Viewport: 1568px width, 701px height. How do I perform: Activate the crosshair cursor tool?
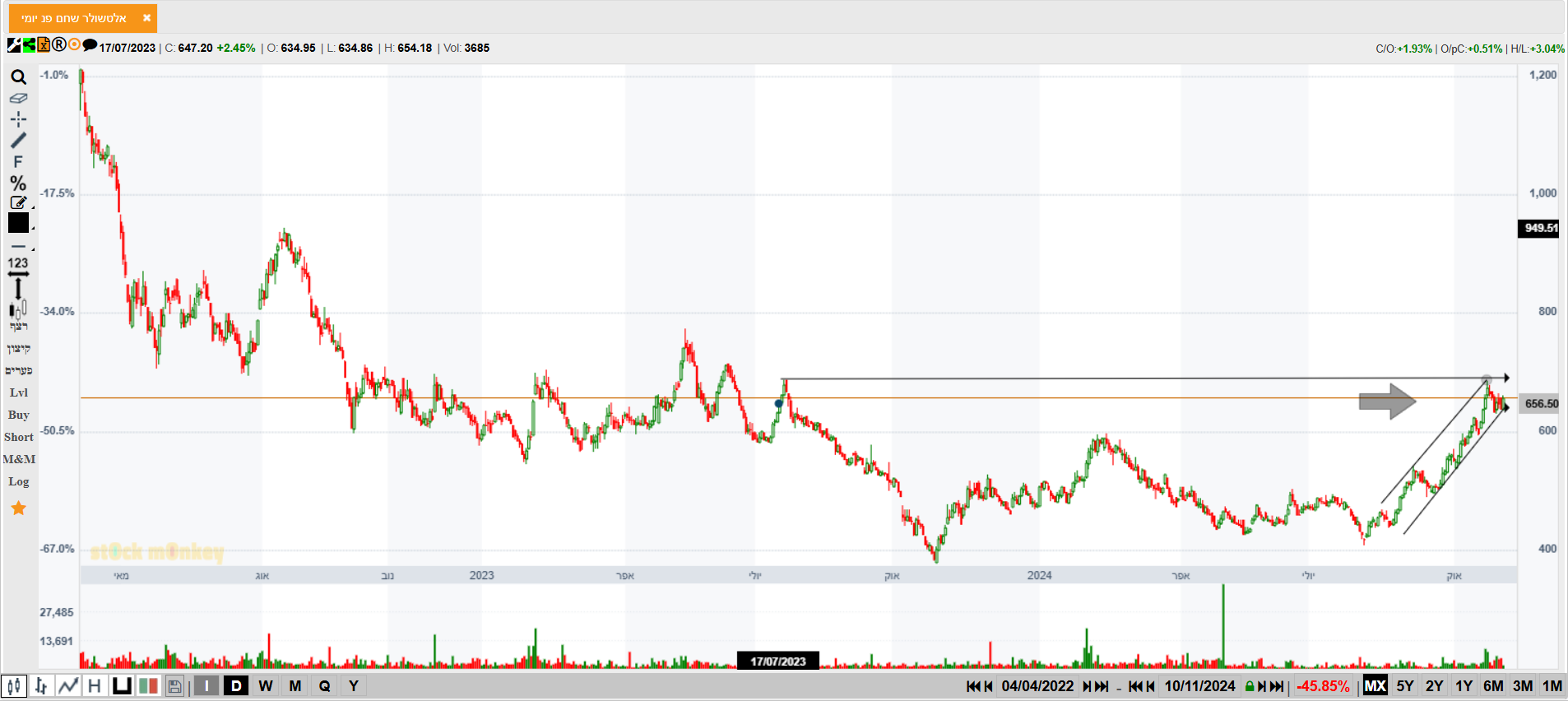pos(18,119)
